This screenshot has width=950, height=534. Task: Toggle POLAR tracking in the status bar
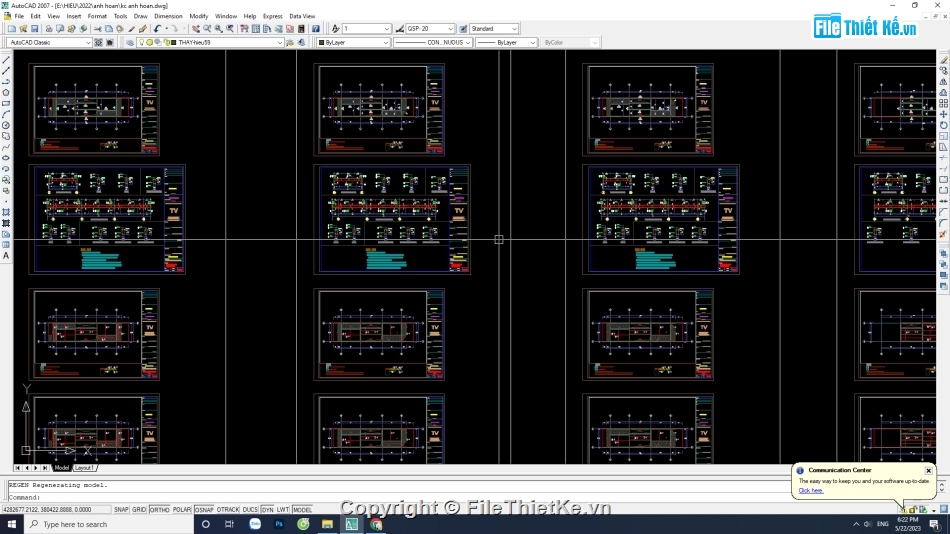coord(182,510)
